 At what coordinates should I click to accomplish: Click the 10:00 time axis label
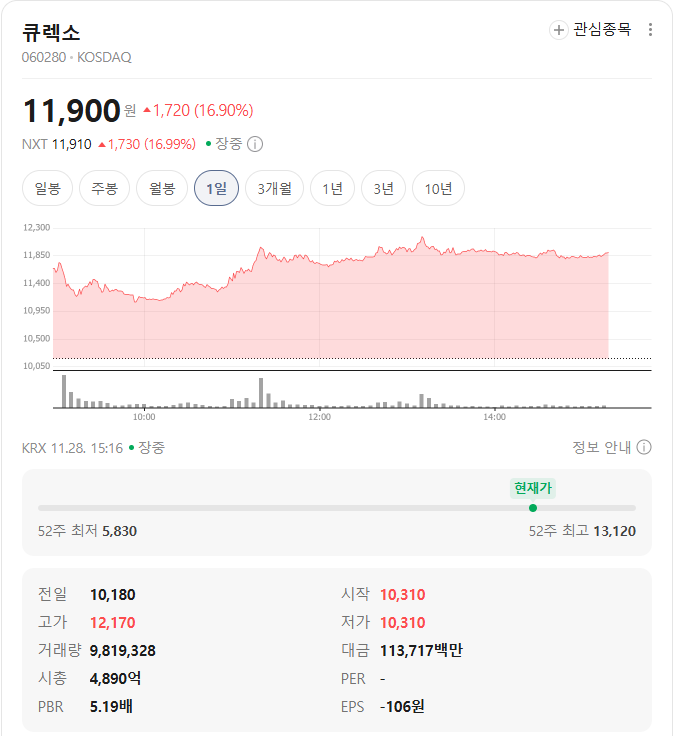point(144,417)
